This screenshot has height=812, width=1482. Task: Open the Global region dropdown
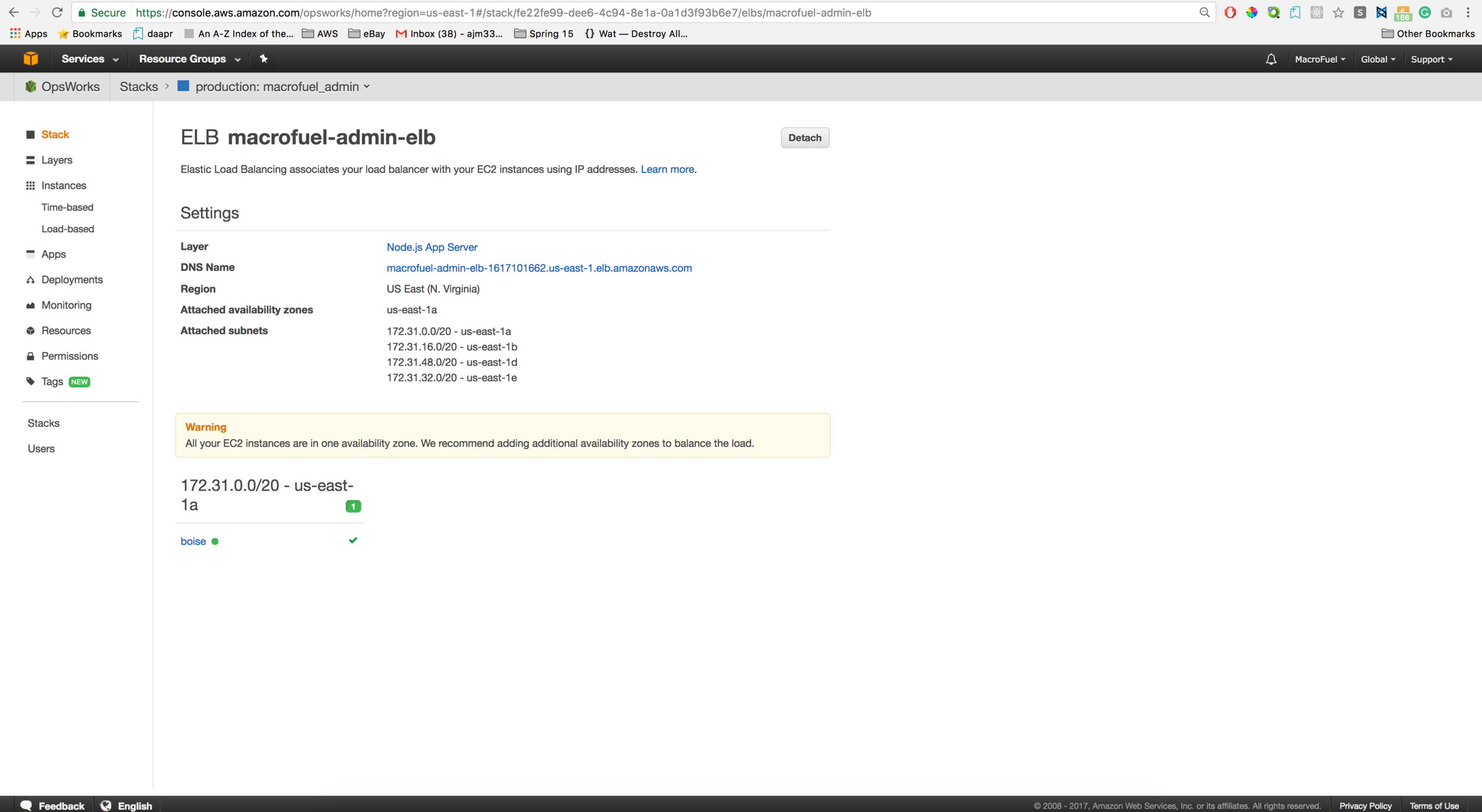(x=1378, y=59)
